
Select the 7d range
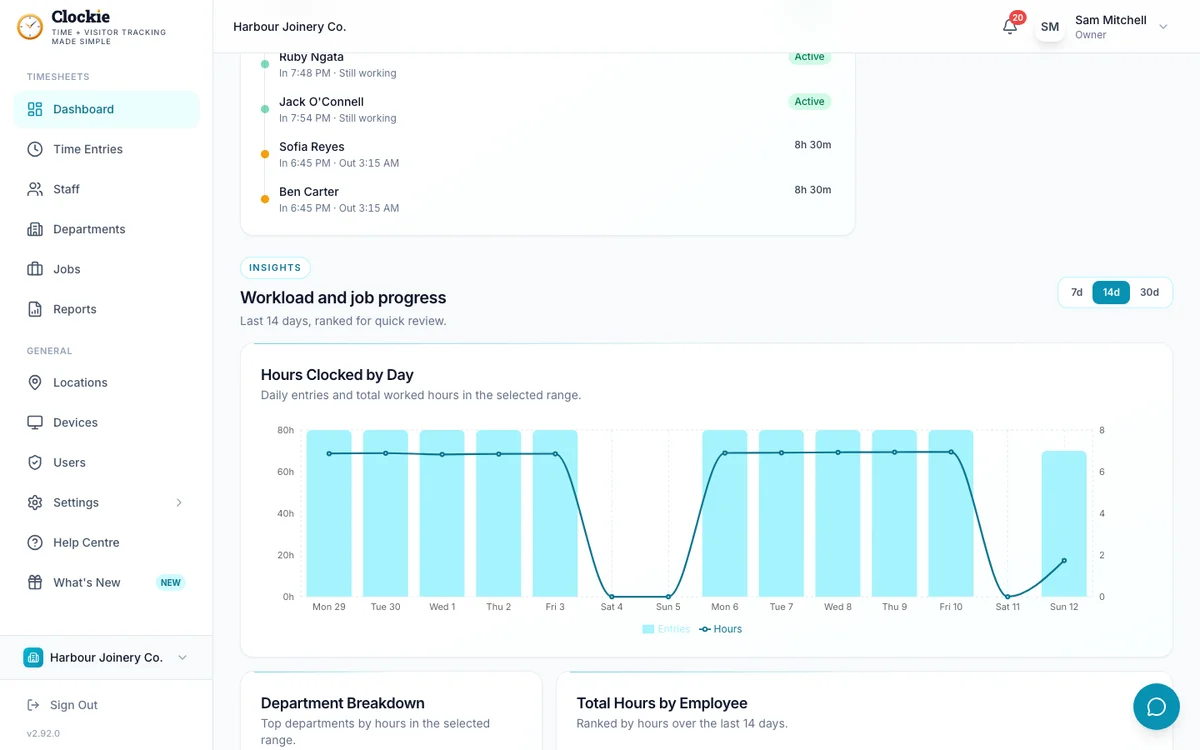pyautogui.click(x=1077, y=292)
